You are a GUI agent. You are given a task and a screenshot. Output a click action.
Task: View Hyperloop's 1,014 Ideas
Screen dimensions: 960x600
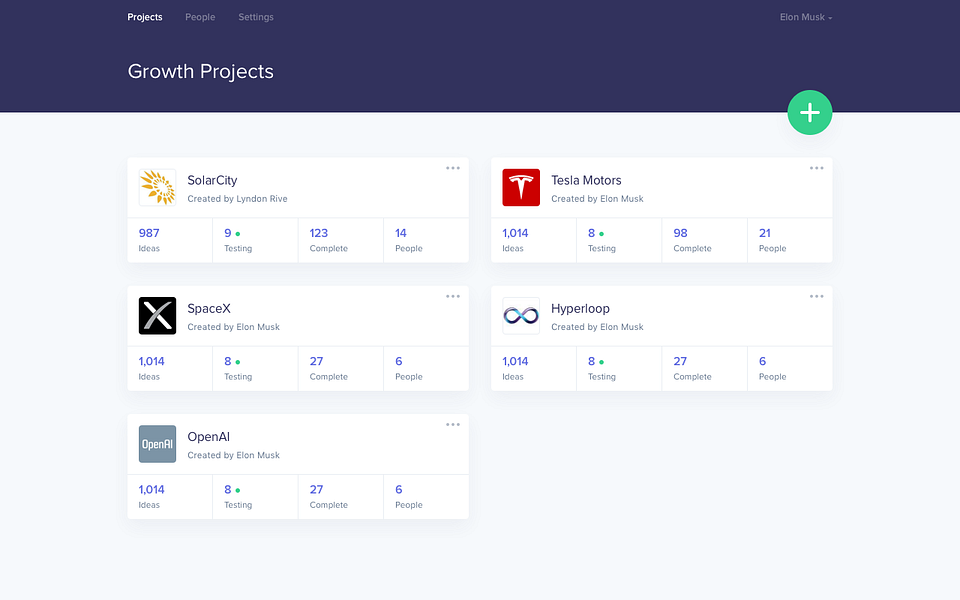pyautogui.click(x=533, y=369)
